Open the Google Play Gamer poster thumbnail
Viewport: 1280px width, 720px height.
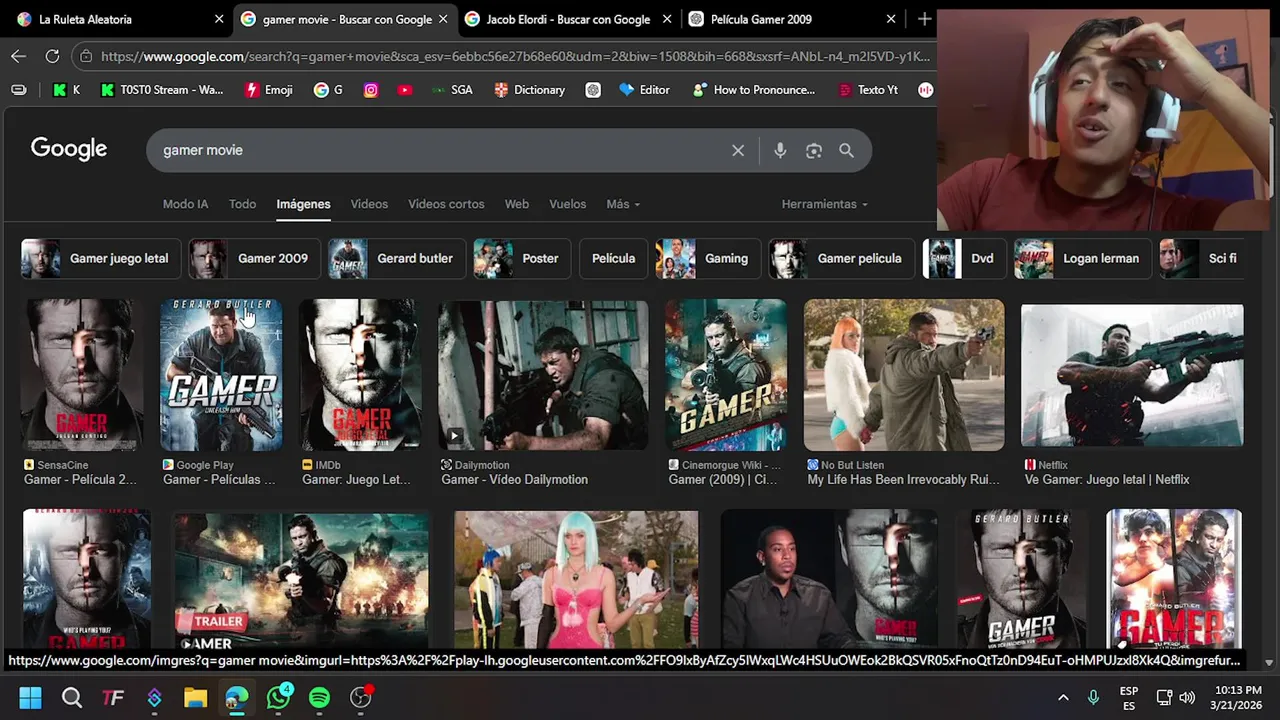221,375
